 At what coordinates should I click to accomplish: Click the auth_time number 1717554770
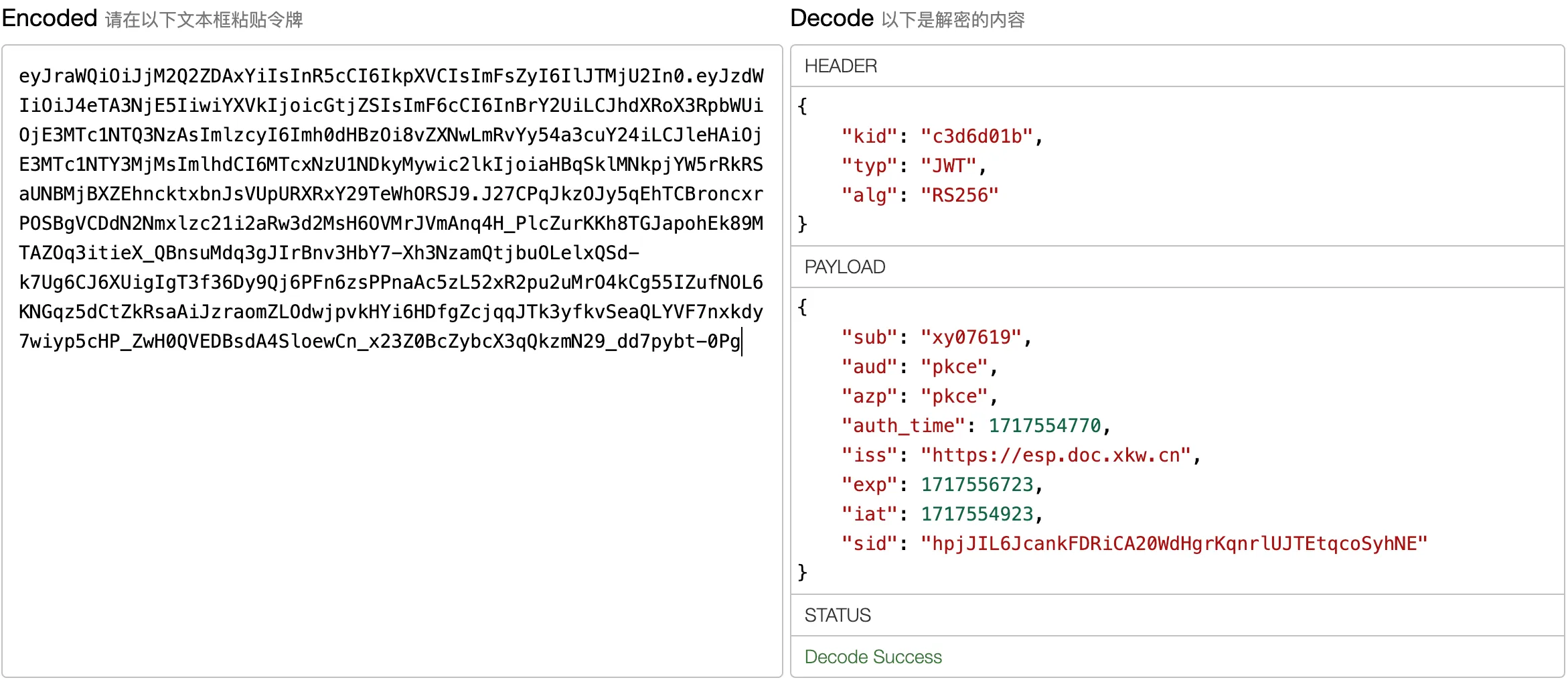point(1044,426)
